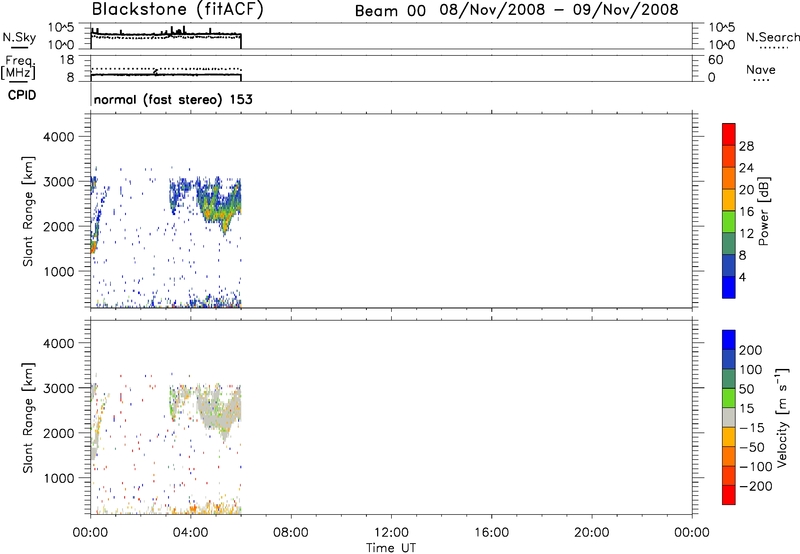This screenshot has height=554, width=800.
Task: Click the gray echo cluster in the velocity panel
Action: coord(219,411)
